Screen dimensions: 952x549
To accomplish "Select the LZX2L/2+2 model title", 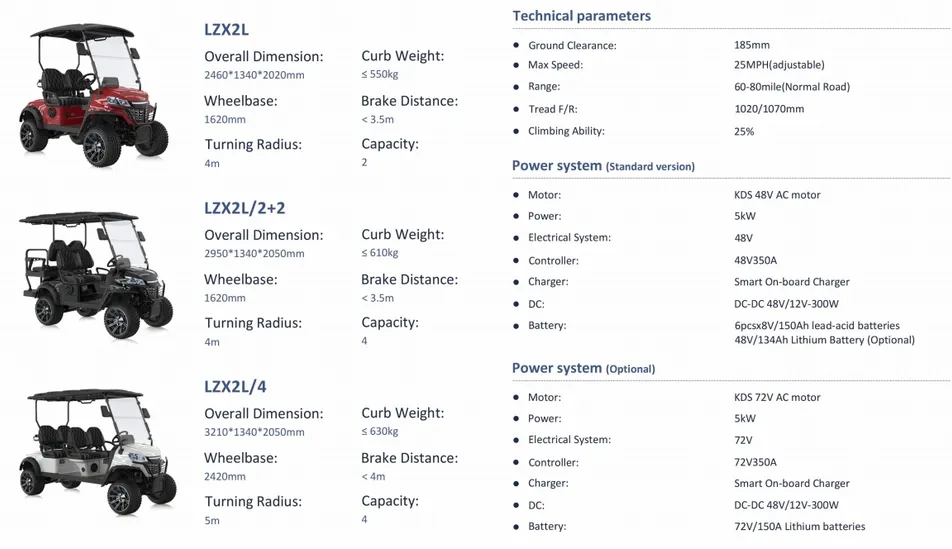I will point(245,208).
